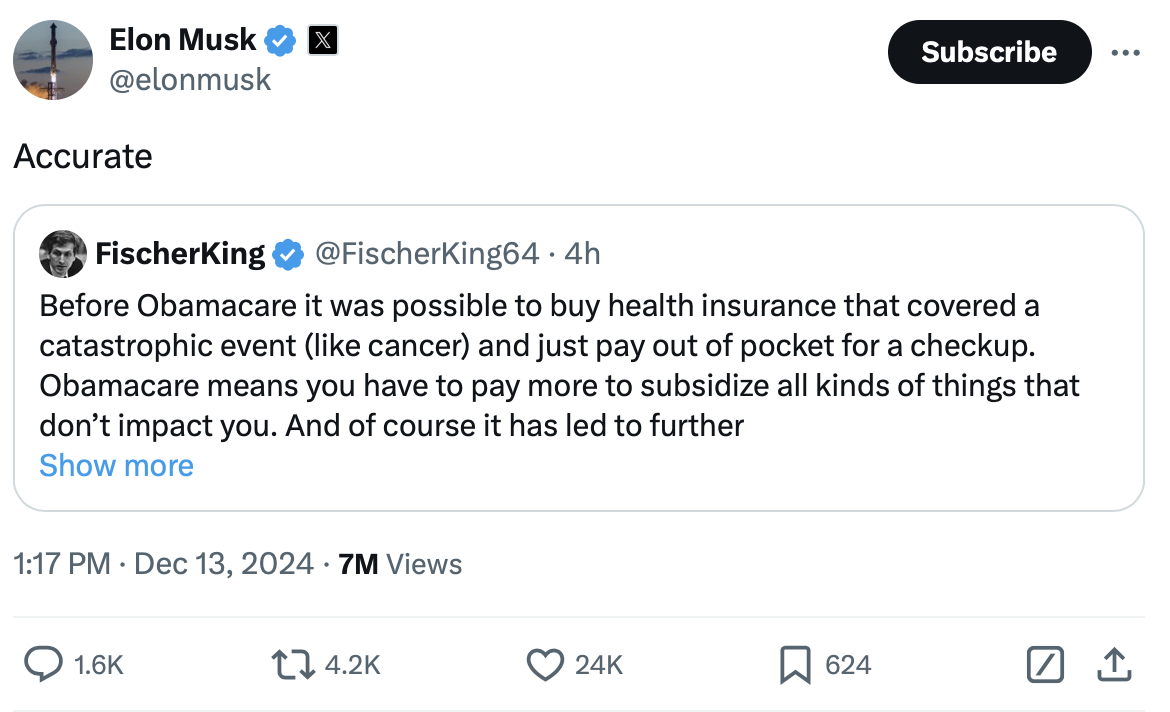Open the @elonmusk handle link

pos(189,79)
